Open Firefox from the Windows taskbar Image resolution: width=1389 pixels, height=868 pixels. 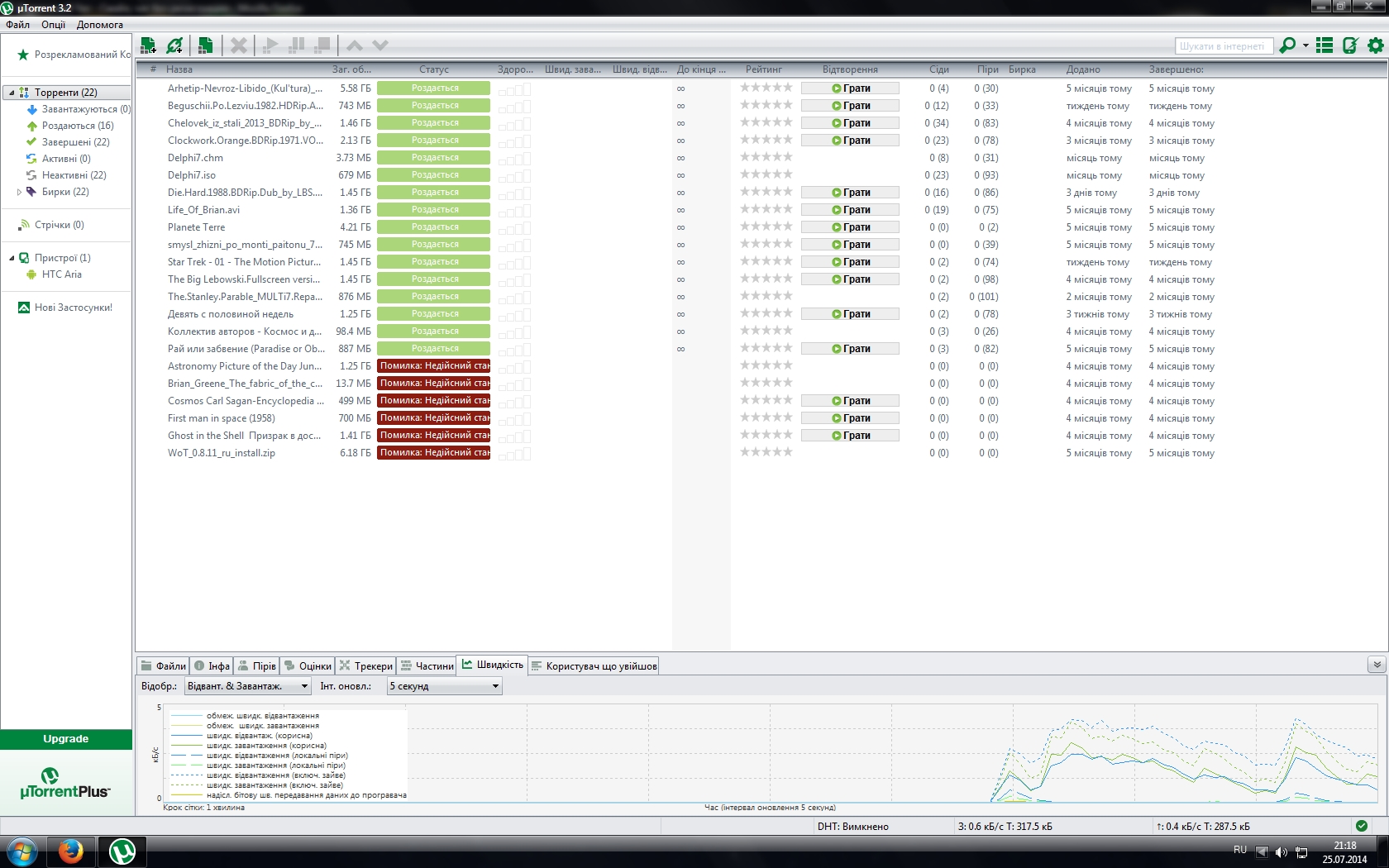tap(71, 851)
